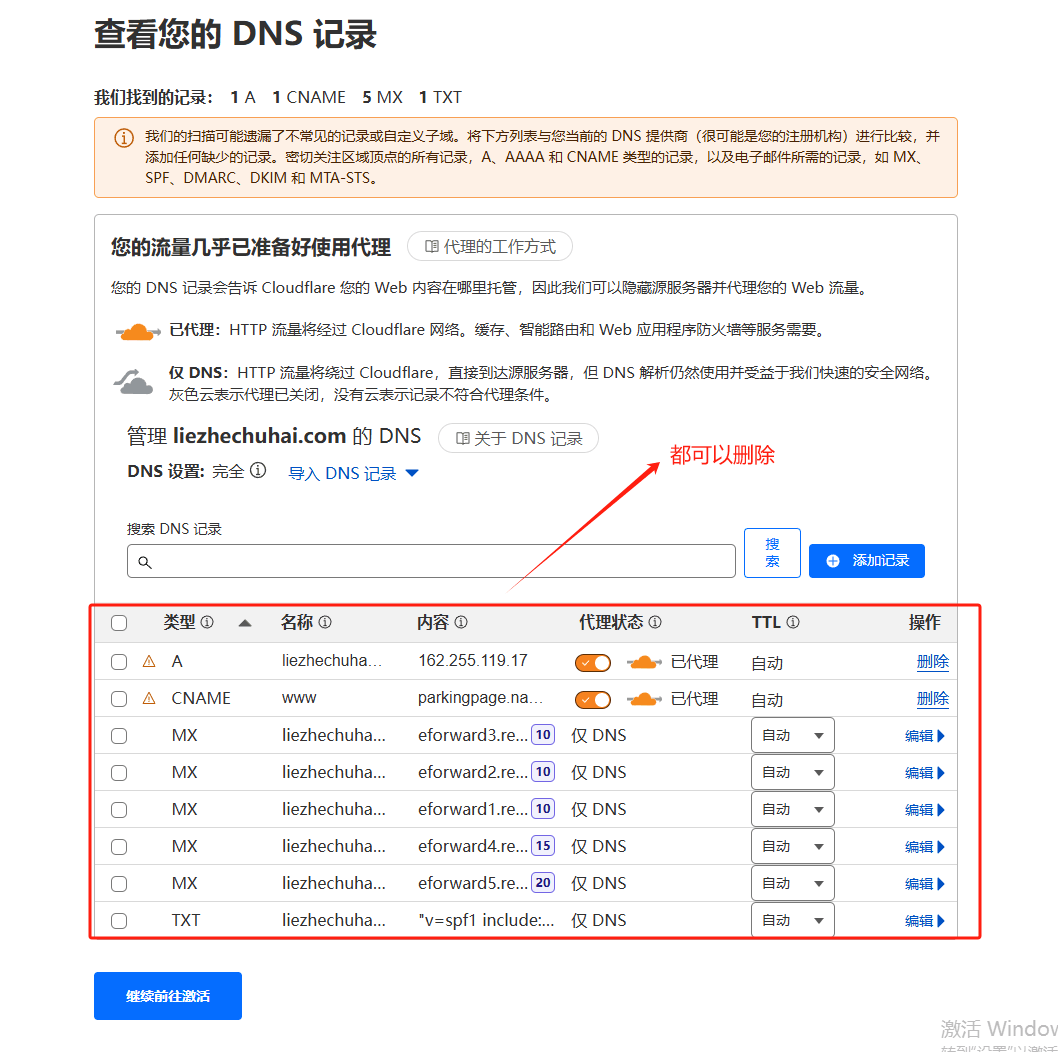
Task: Tick the checkbox for MX eforward5 record
Action: (x=119, y=884)
